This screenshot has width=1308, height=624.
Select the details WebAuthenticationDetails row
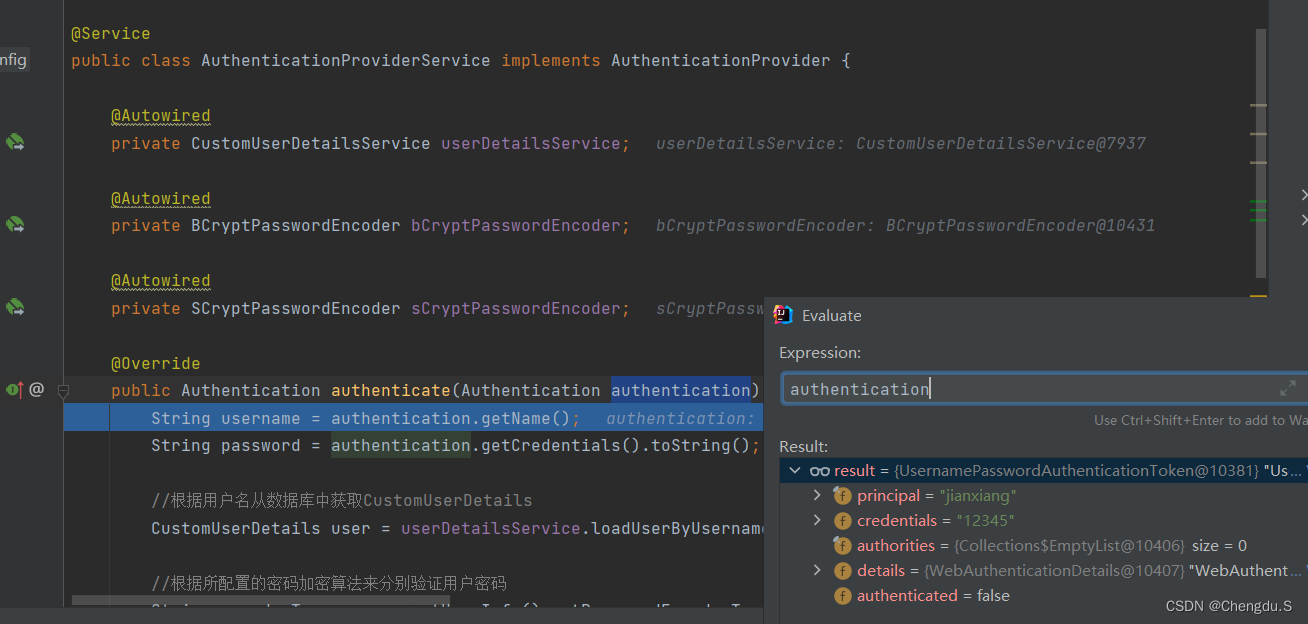tap(1043, 571)
